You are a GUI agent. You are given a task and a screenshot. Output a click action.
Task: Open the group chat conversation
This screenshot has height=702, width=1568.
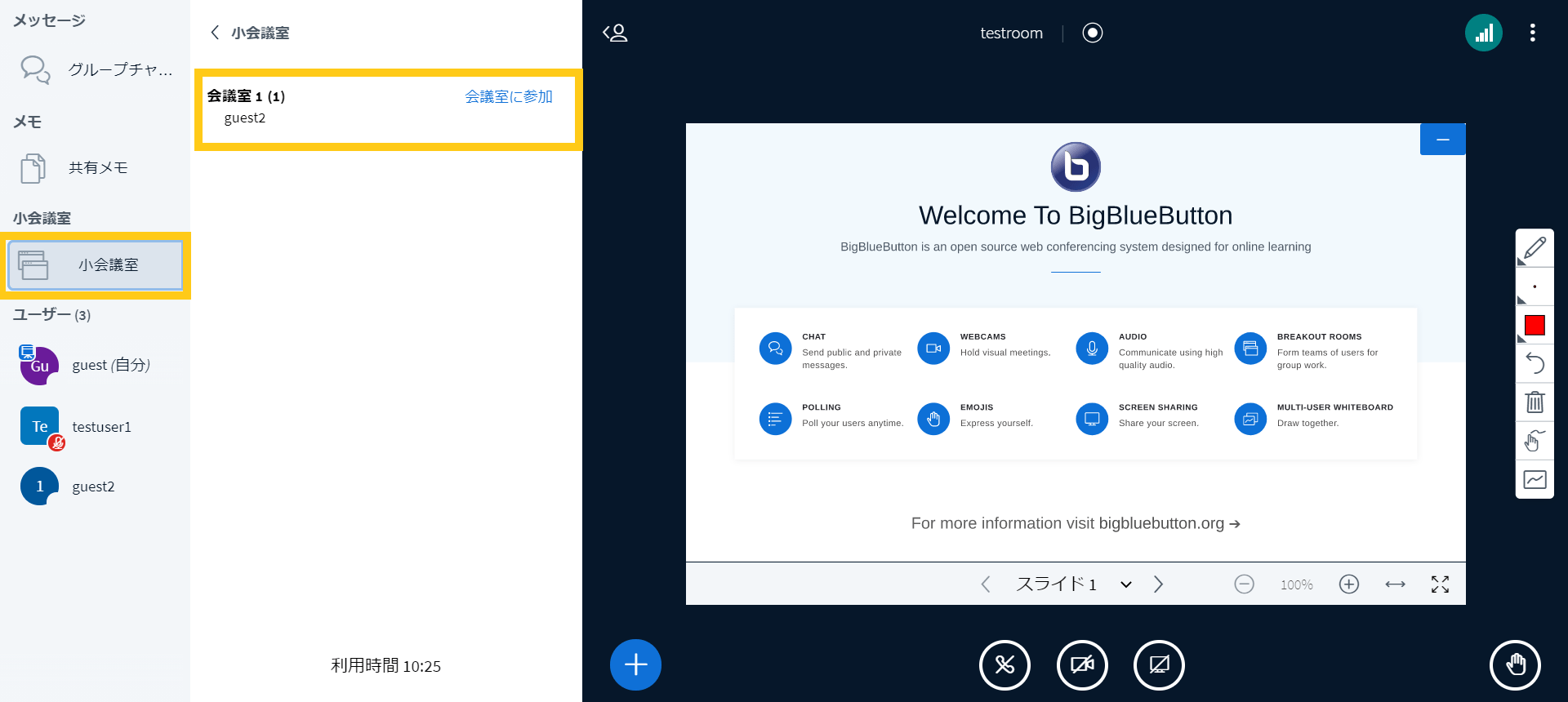point(96,70)
